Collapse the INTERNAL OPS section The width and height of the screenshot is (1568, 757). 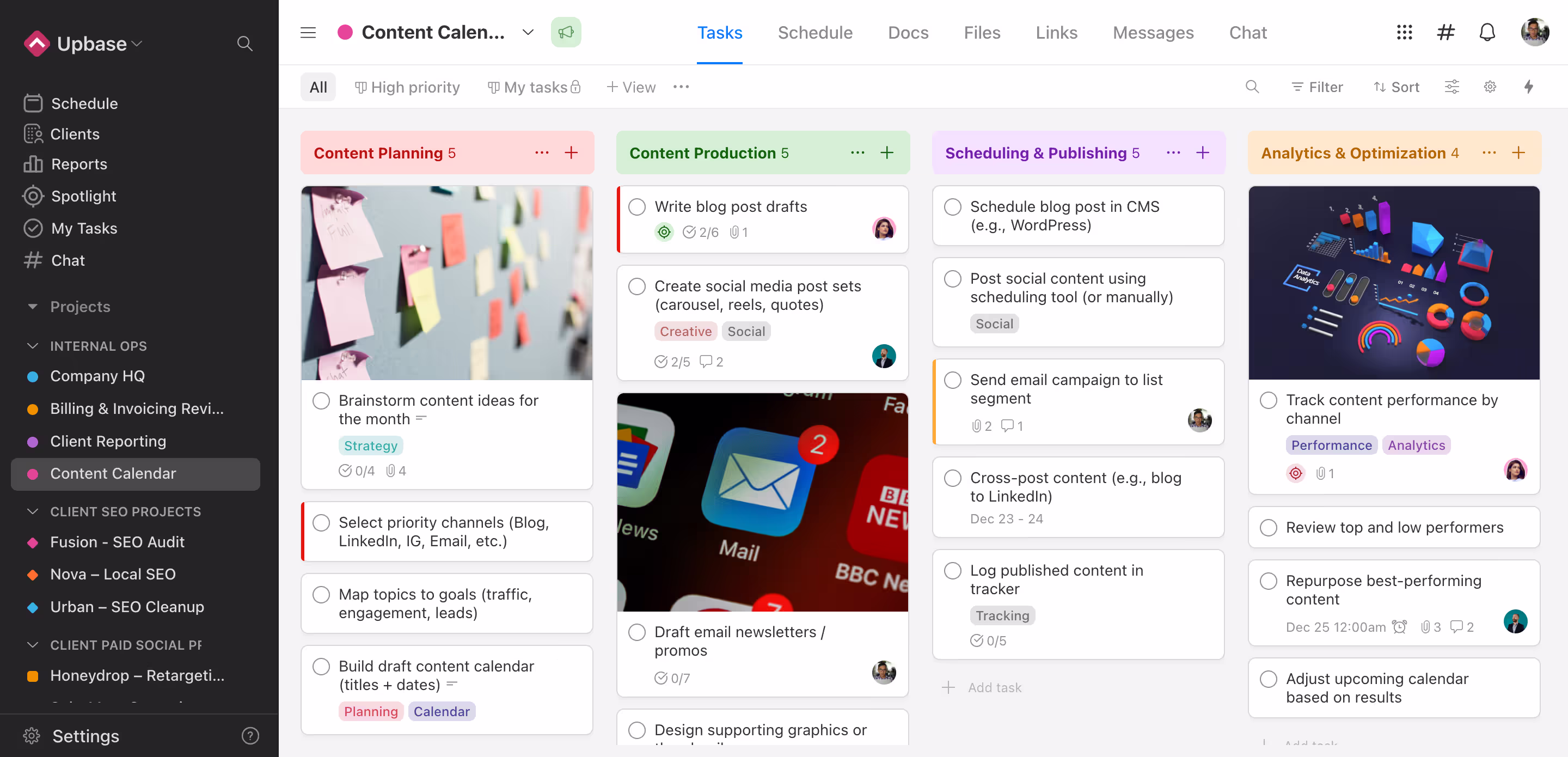(x=33, y=346)
